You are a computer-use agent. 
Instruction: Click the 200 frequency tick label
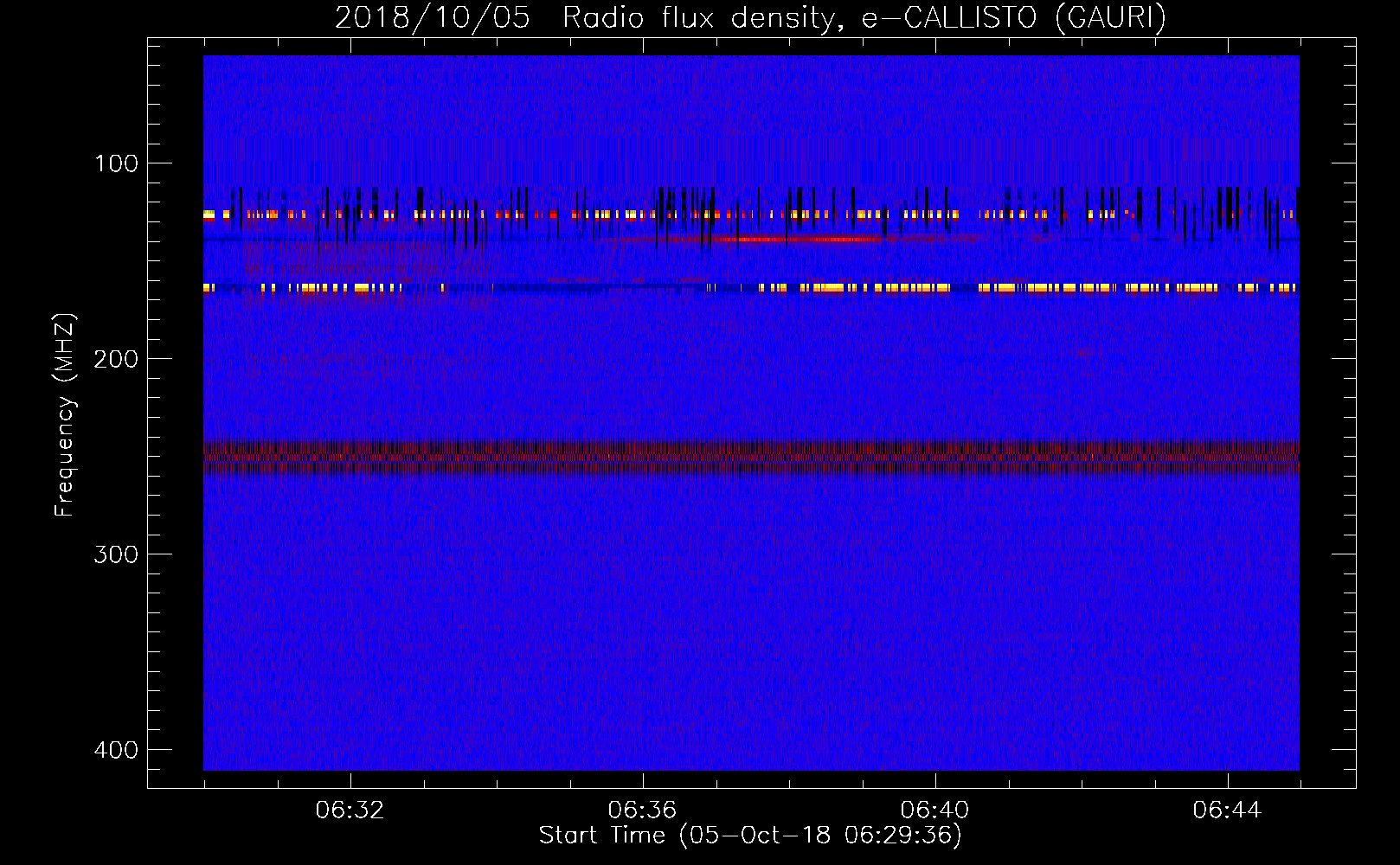(x=116, y=359)
